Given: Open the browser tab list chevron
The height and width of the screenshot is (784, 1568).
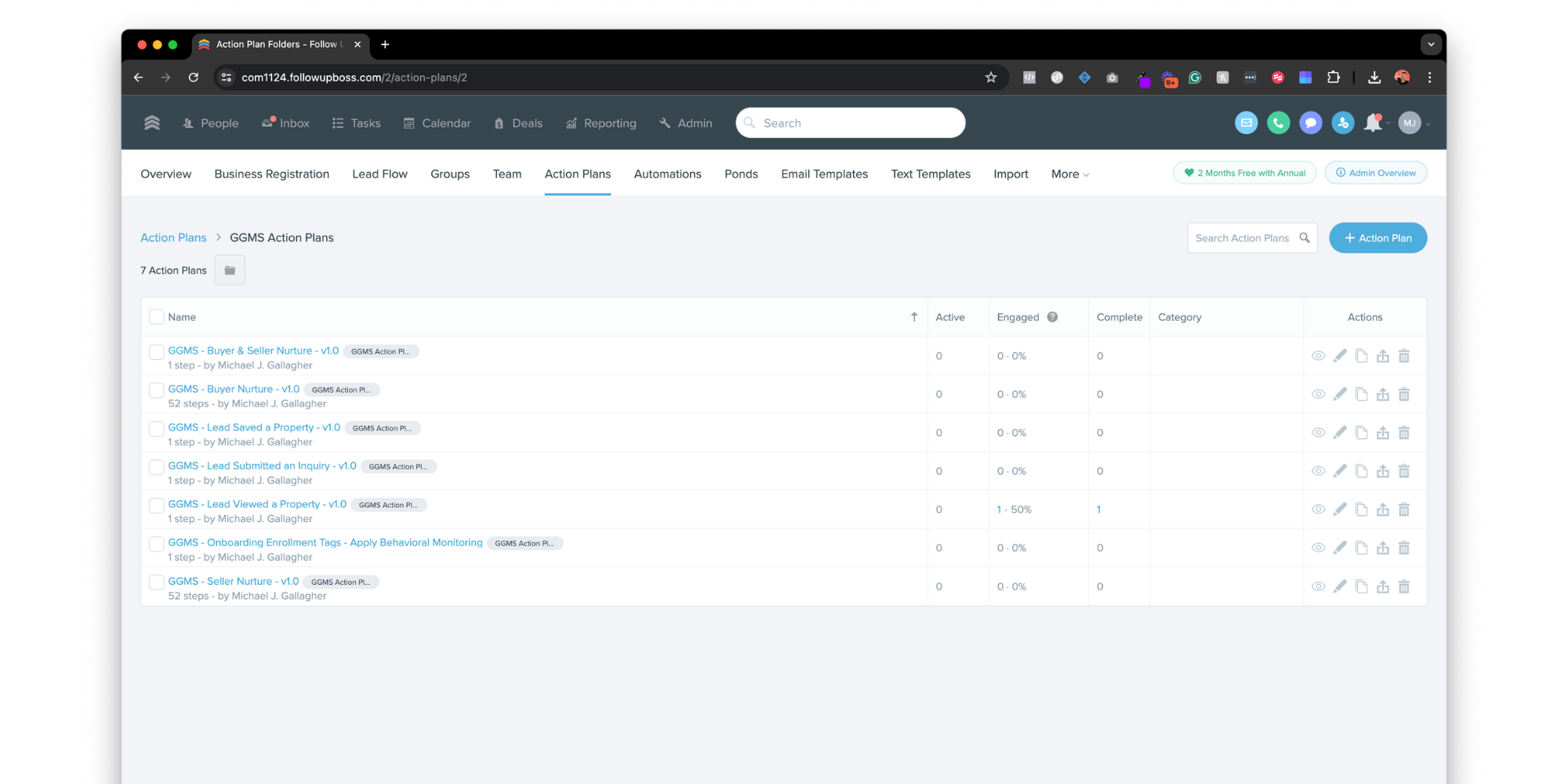Looking at the screenshot, I should pyautogui.click(x=1431, y=45).
